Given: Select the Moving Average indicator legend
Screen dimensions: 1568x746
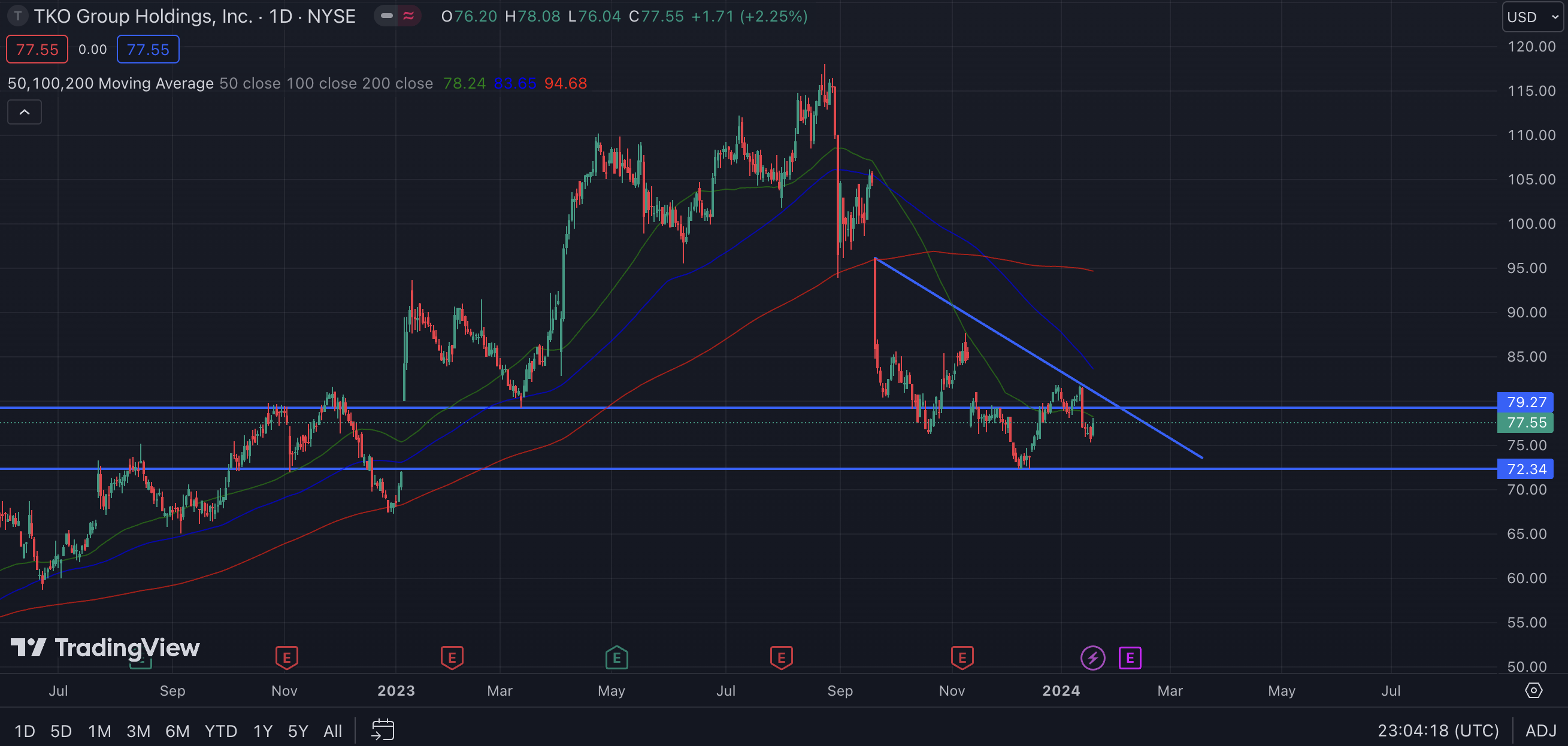Looking at the screenshot, I should (x=110, y=83).
